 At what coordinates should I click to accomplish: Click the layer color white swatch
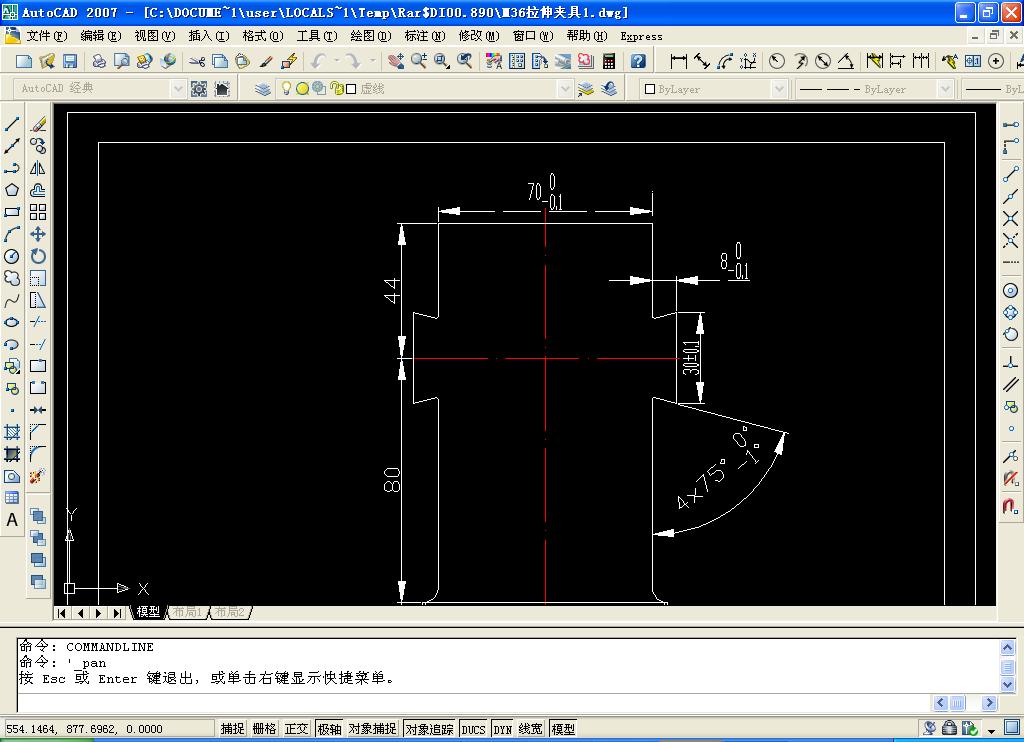[x=351, y=89]
